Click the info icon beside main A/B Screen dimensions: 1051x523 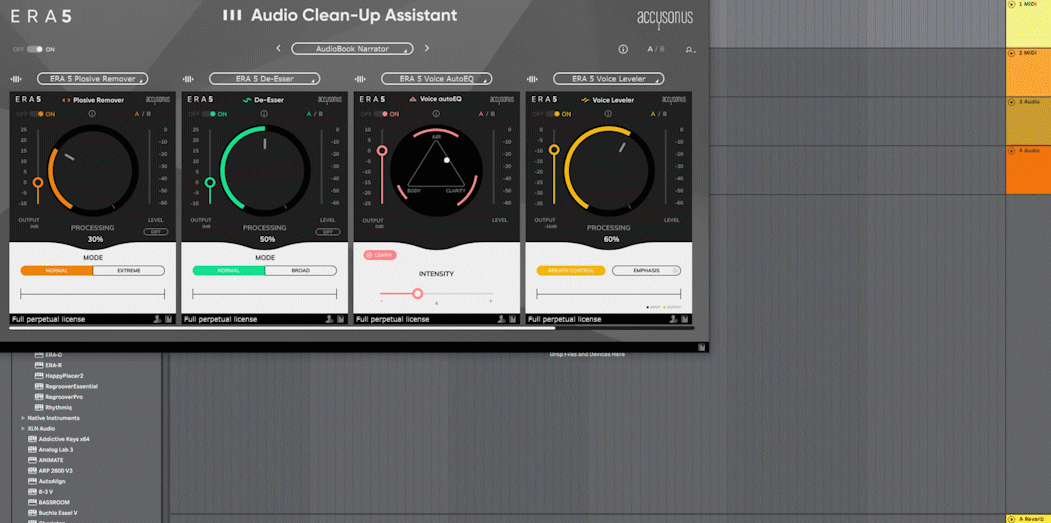coord(623,49)
